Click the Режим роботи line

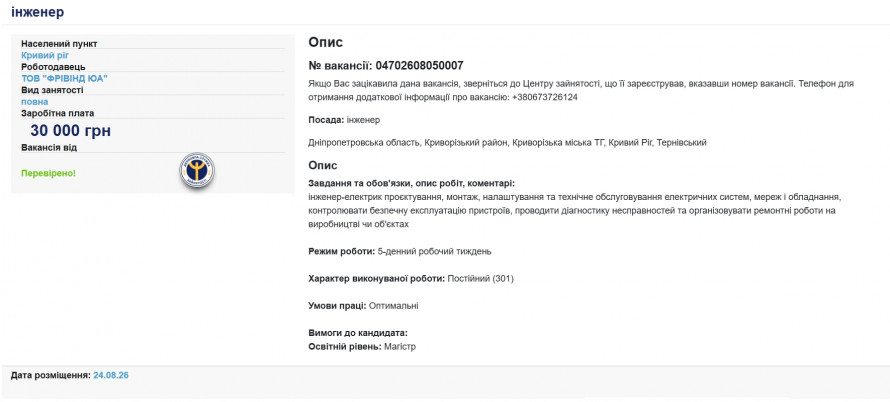point(400,251)
